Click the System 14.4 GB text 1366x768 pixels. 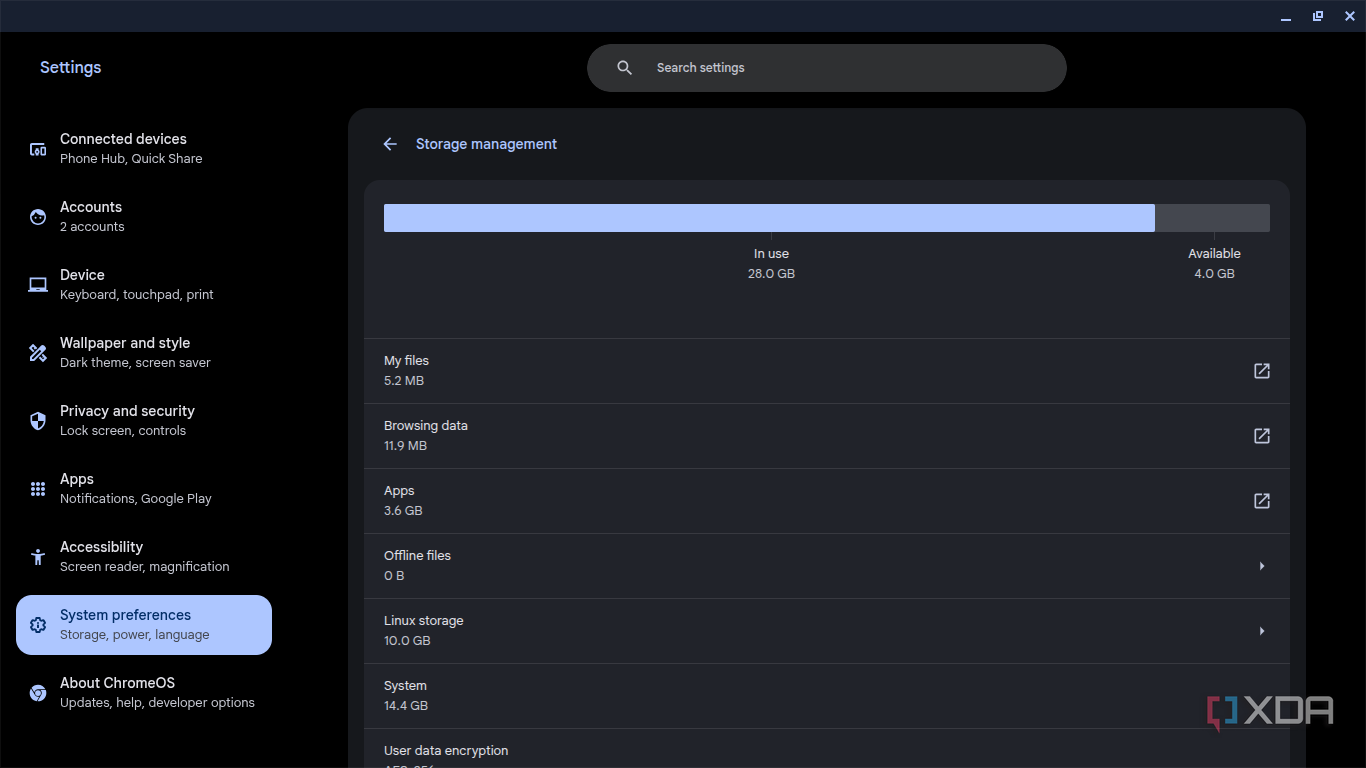pyautogui.click(x=406, y=696)
